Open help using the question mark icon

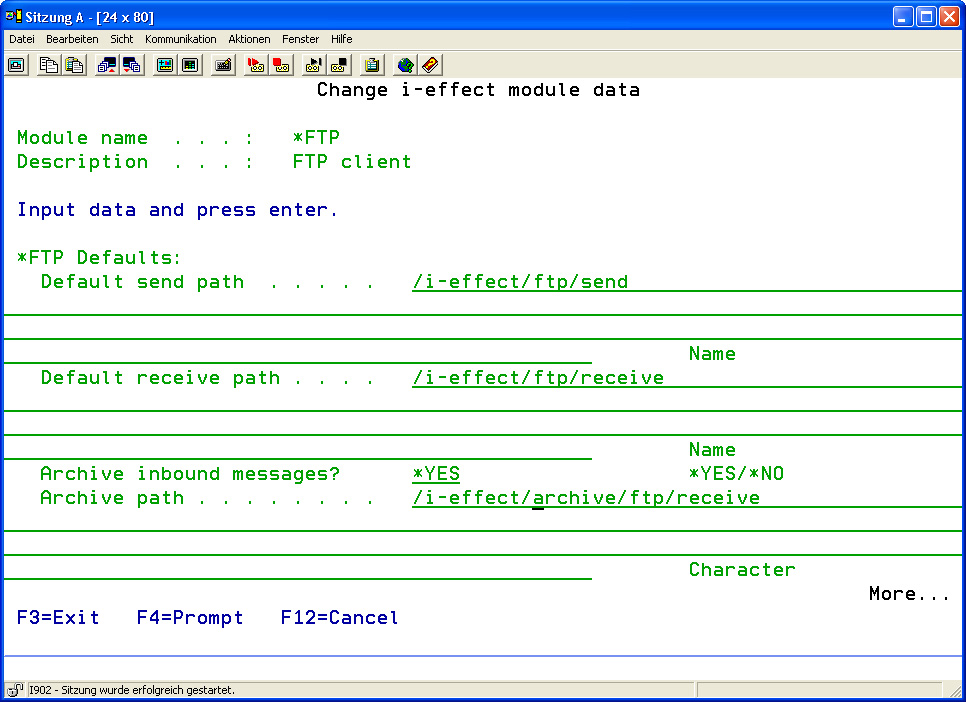[430, 65]
